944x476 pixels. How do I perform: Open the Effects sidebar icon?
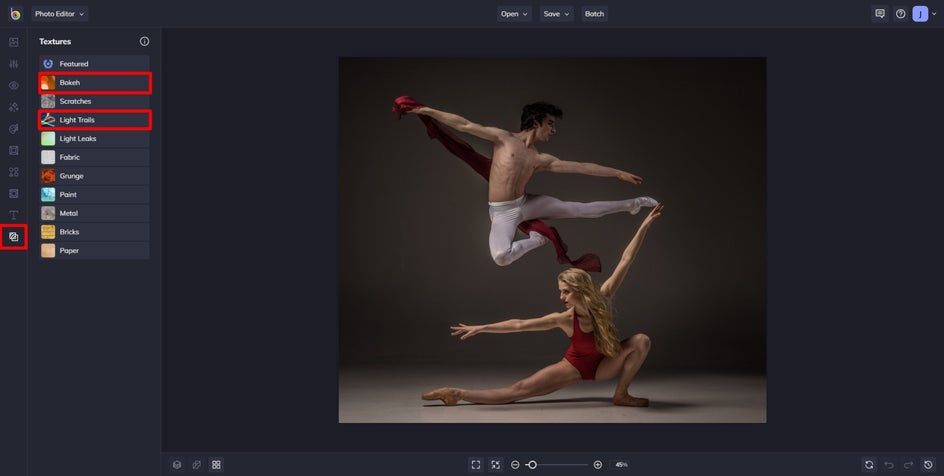[14, 107]
